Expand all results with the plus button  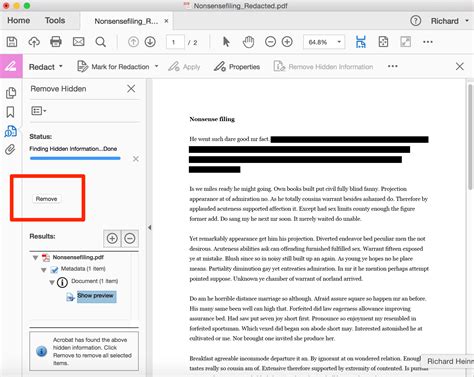tap(112, 238)
